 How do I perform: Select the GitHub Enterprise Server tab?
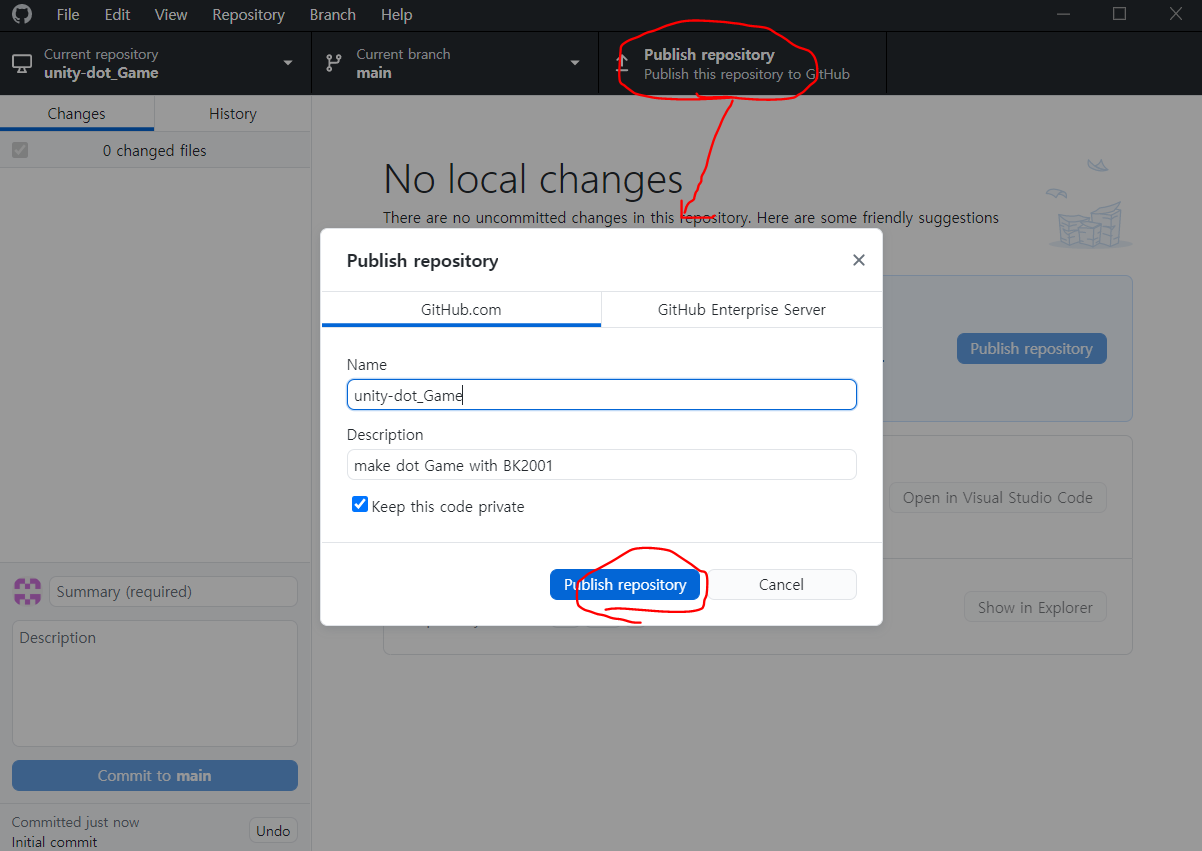(x=742, y=309)
